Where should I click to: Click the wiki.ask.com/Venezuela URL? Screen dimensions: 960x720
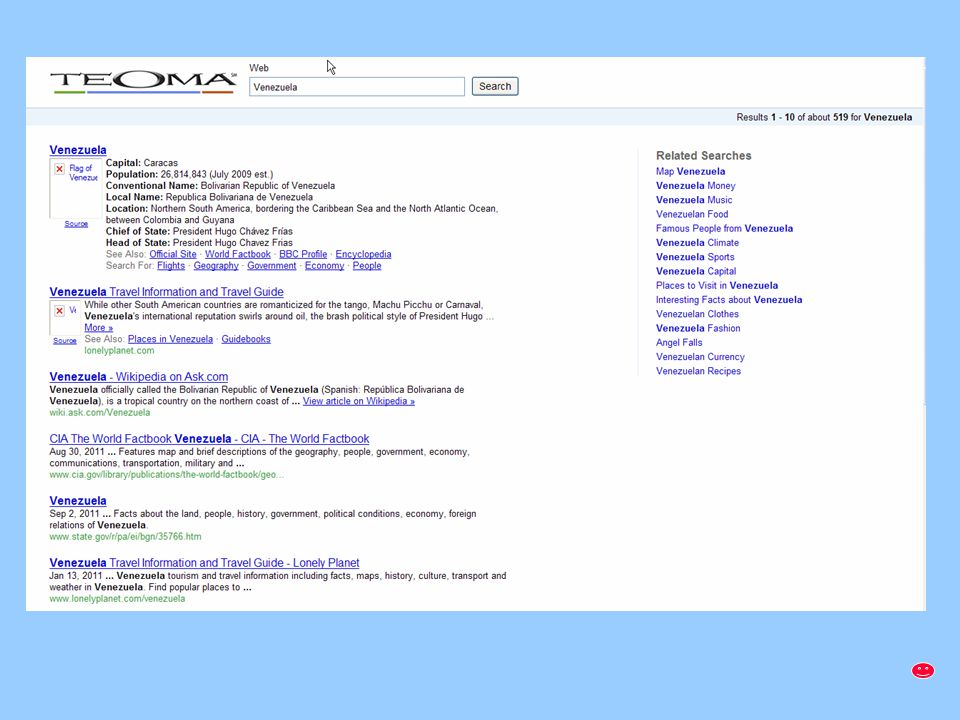point(100,413)
